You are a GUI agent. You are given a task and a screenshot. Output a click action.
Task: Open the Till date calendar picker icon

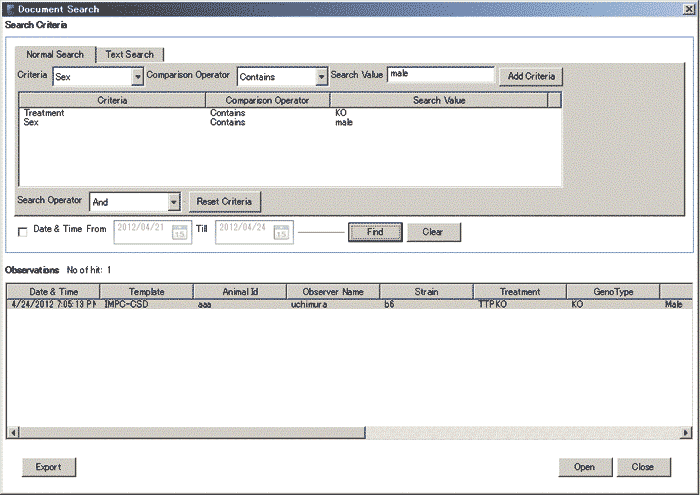point(281,233)
